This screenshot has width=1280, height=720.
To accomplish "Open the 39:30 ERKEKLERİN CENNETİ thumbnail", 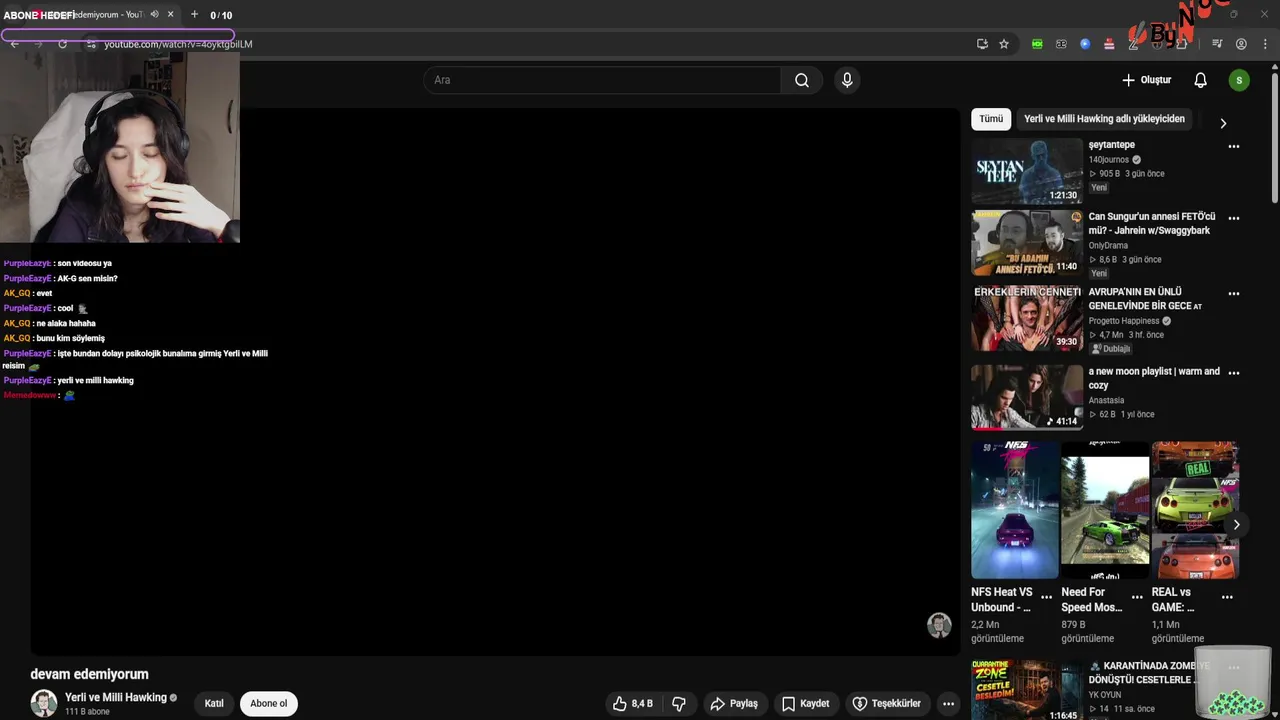I will point(1027,319).
